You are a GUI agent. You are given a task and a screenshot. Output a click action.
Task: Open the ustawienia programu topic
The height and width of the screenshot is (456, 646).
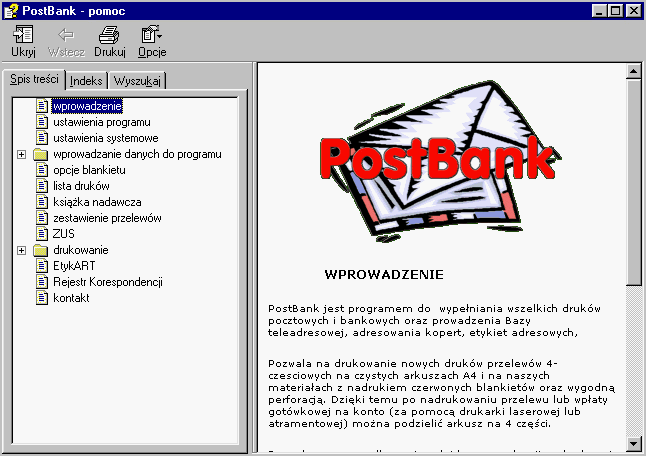pyautogui.click(x=102, y=122)
